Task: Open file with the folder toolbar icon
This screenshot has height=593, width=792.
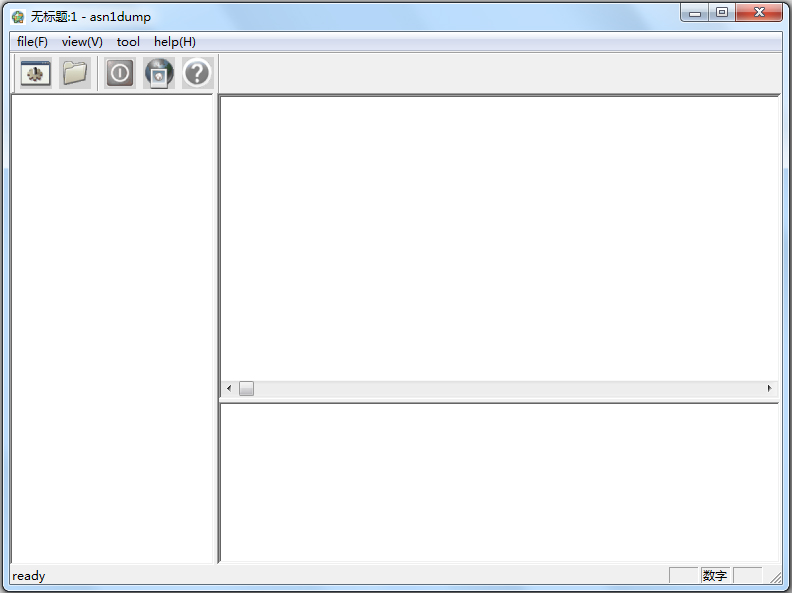Action: [75, 73]
